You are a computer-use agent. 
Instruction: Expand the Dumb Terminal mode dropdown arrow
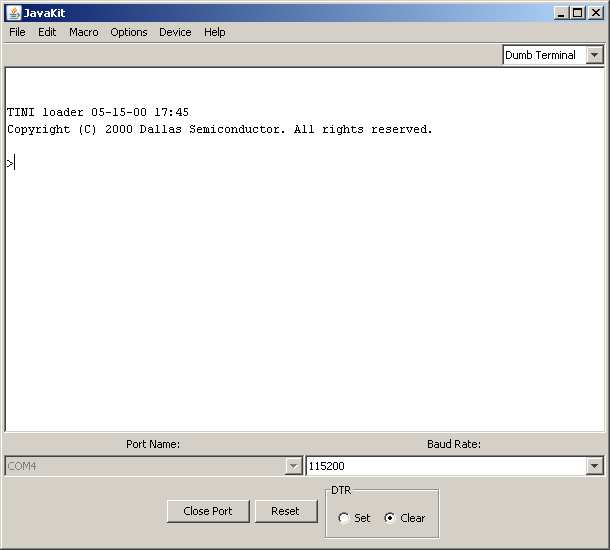pos(594,55)
